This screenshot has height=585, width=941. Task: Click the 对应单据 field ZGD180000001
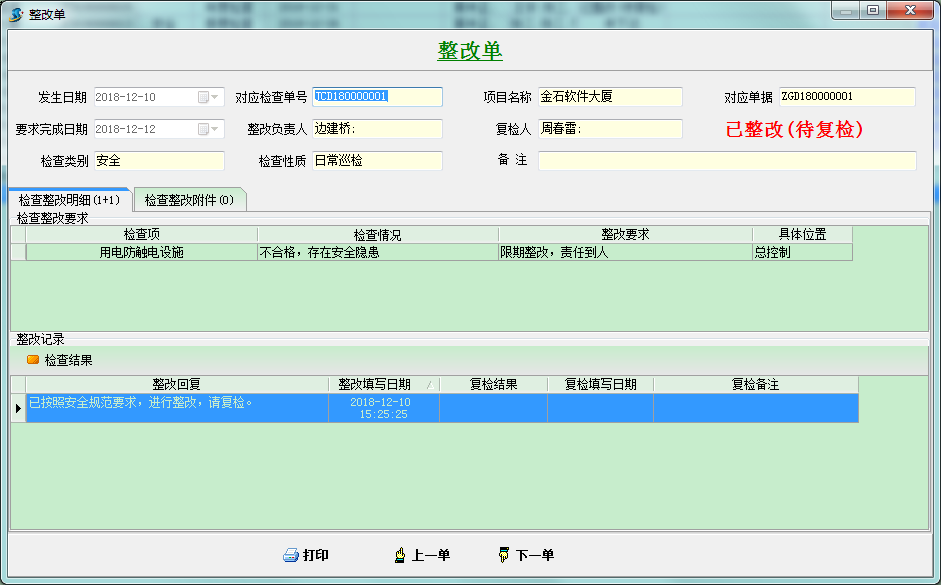tap(847, 97)
